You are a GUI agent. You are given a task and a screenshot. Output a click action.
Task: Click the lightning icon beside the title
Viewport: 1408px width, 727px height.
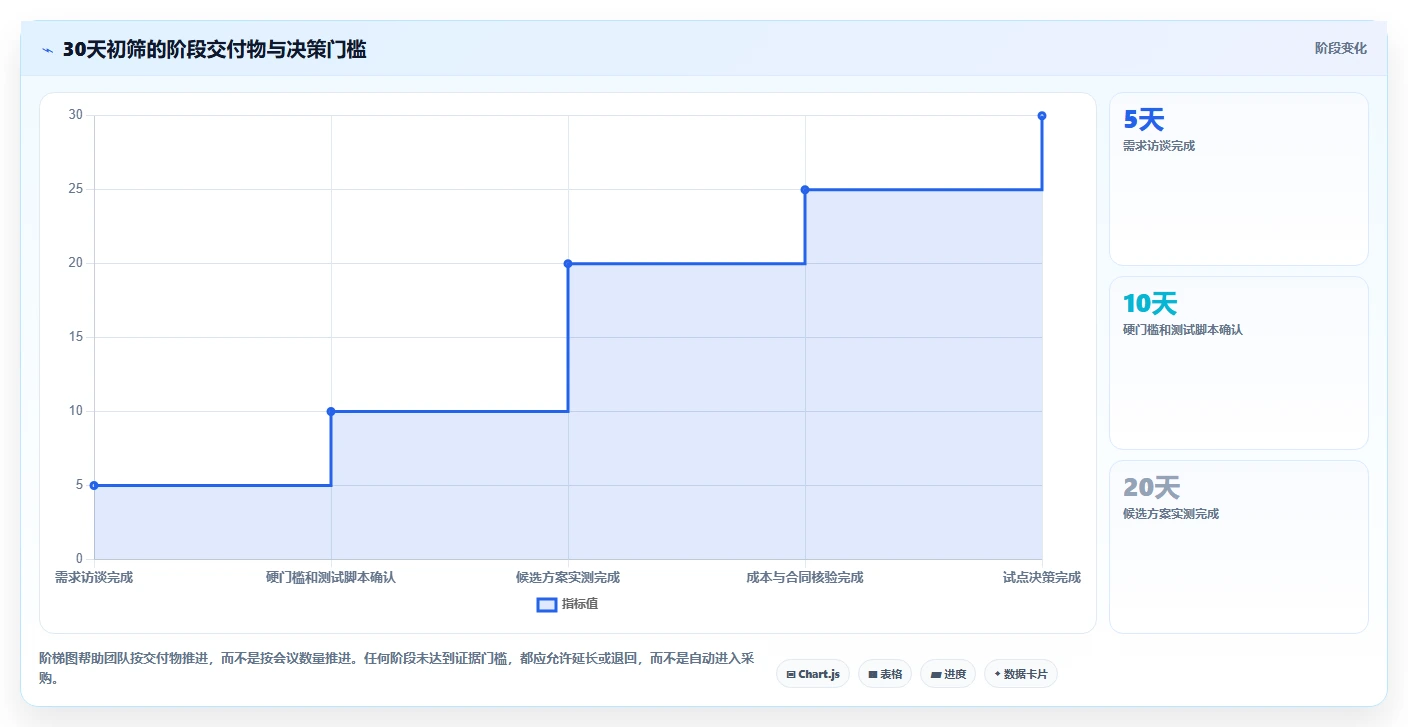(x=47, y=50)
